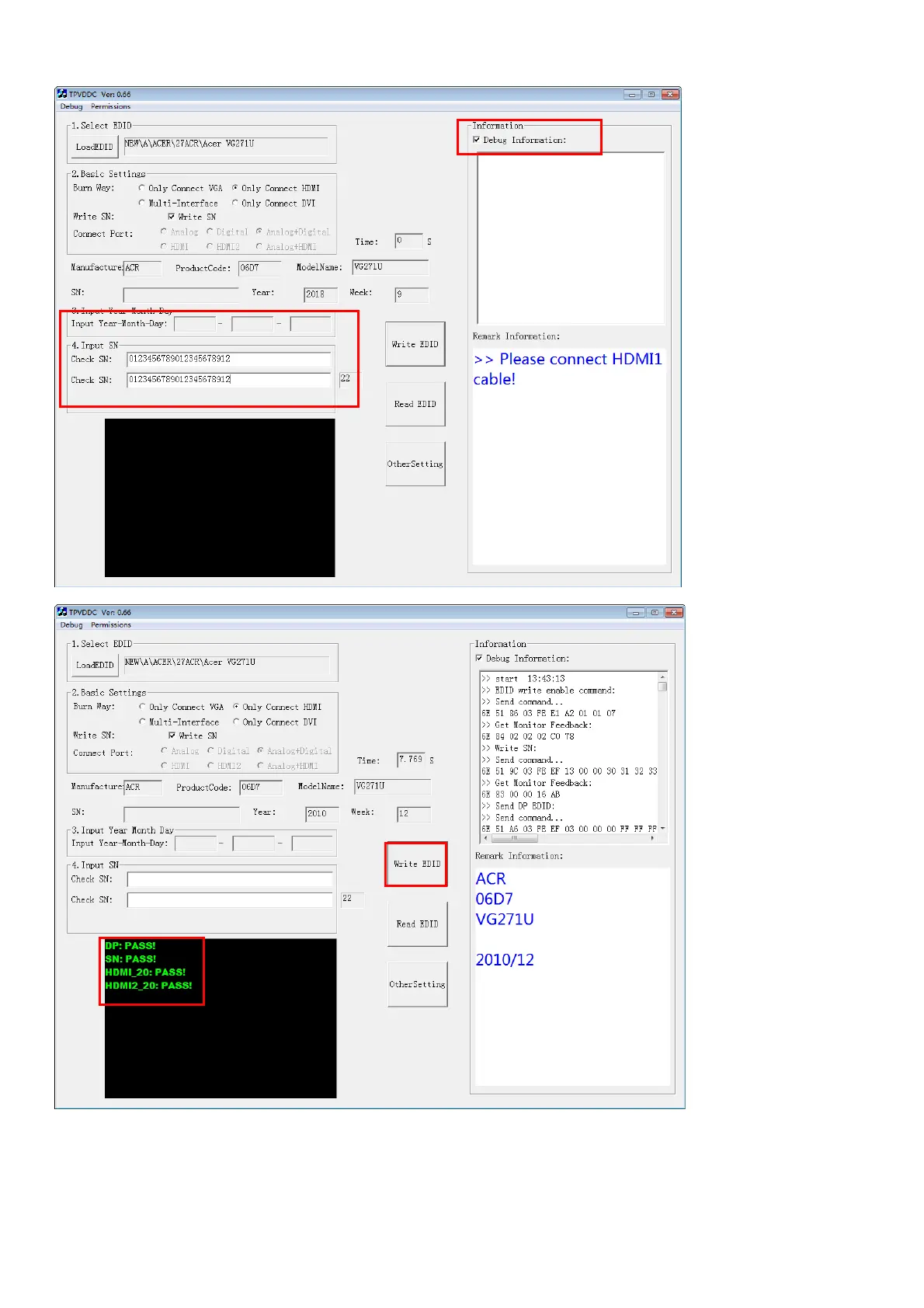Click ModelName field VG271U in the HDMI1-prompt window
Viewport: 924px width, 1308px height.
[391, 267]
